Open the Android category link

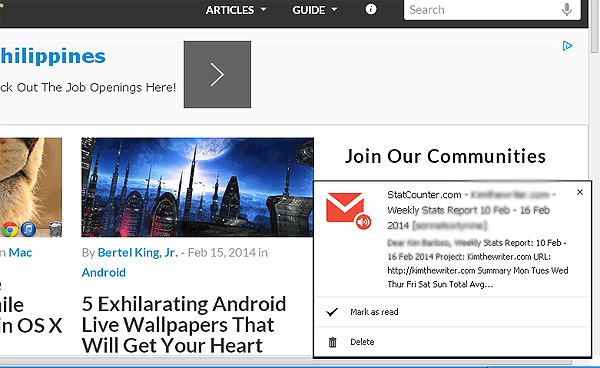pos(104,272)
